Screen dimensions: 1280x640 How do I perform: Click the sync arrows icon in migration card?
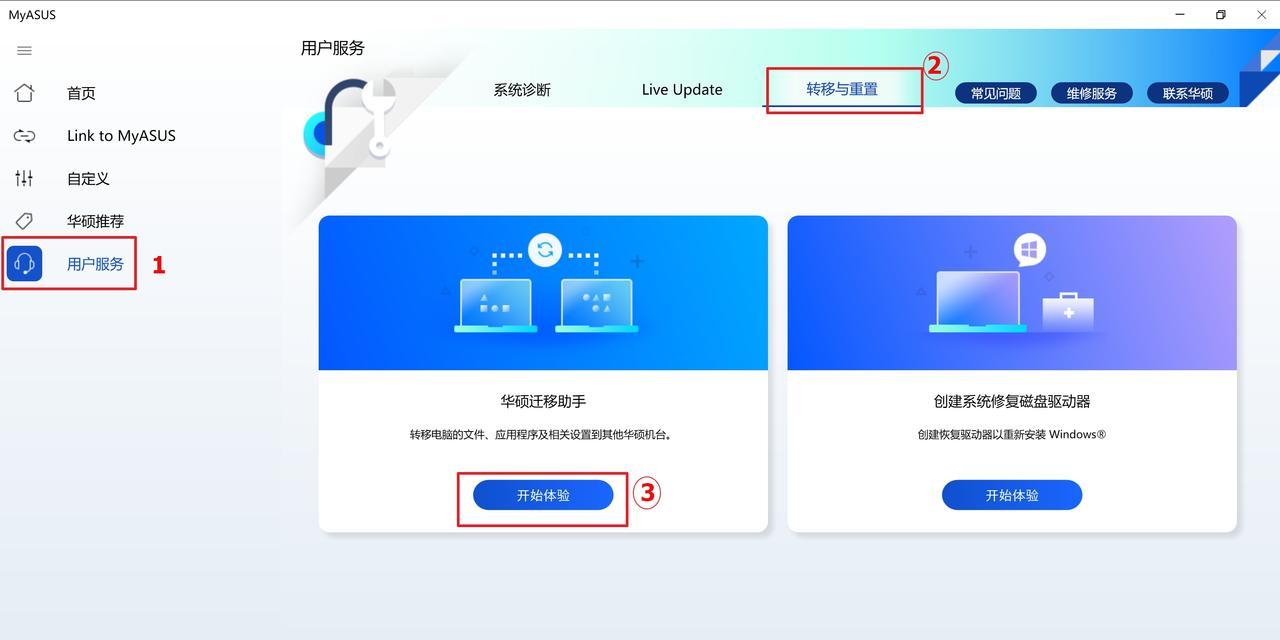(x=545, y=250)
